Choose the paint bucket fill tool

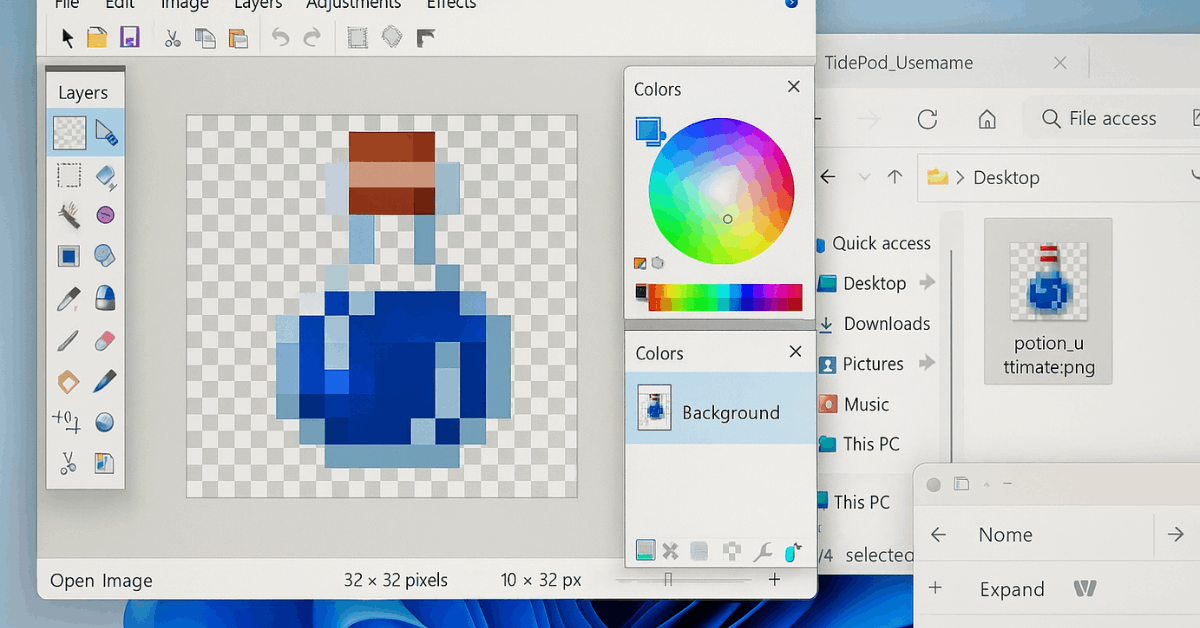pyautogui.click(x=106, y=177)
